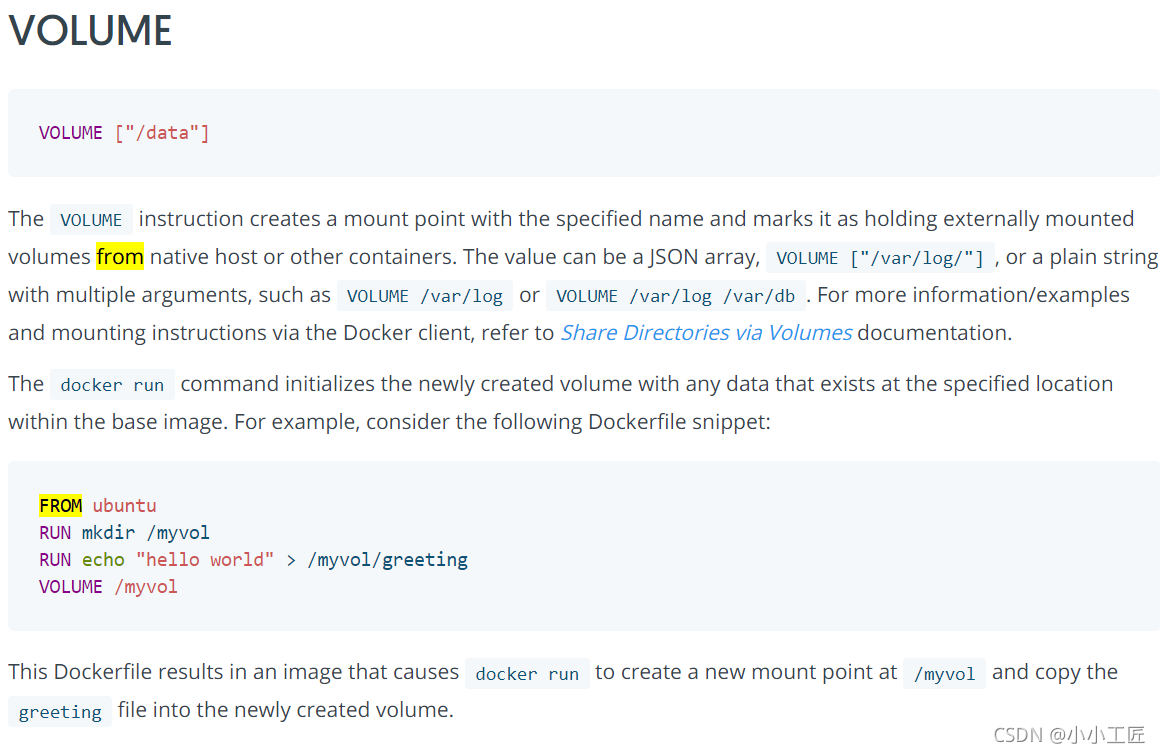Click the RUN mkdir /myvol code line
Screen dimensions: 1160x753
coord(124,533)
